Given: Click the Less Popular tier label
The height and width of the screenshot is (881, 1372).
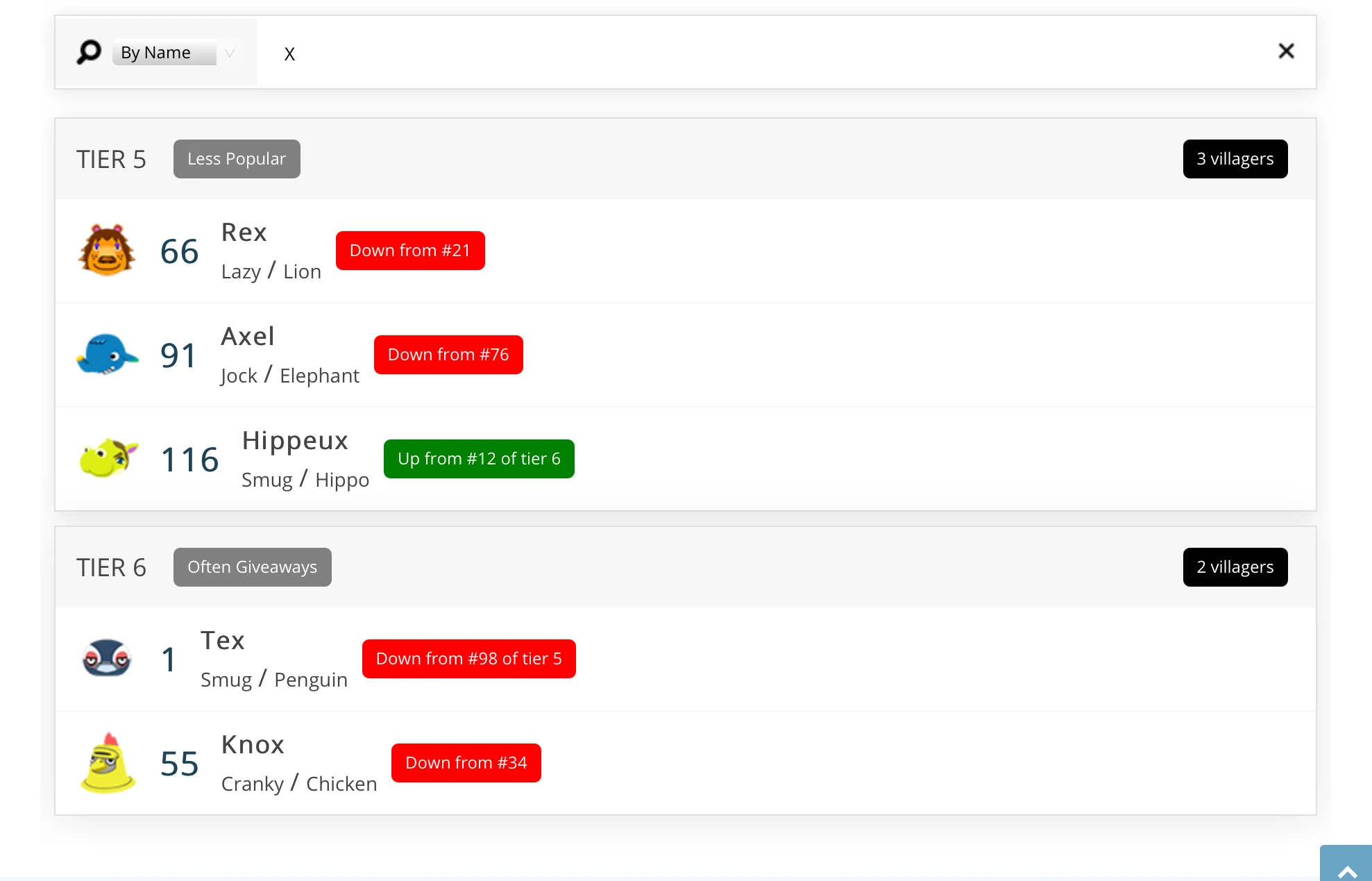Looking at the screenshot, I should [x=237, y=159].
